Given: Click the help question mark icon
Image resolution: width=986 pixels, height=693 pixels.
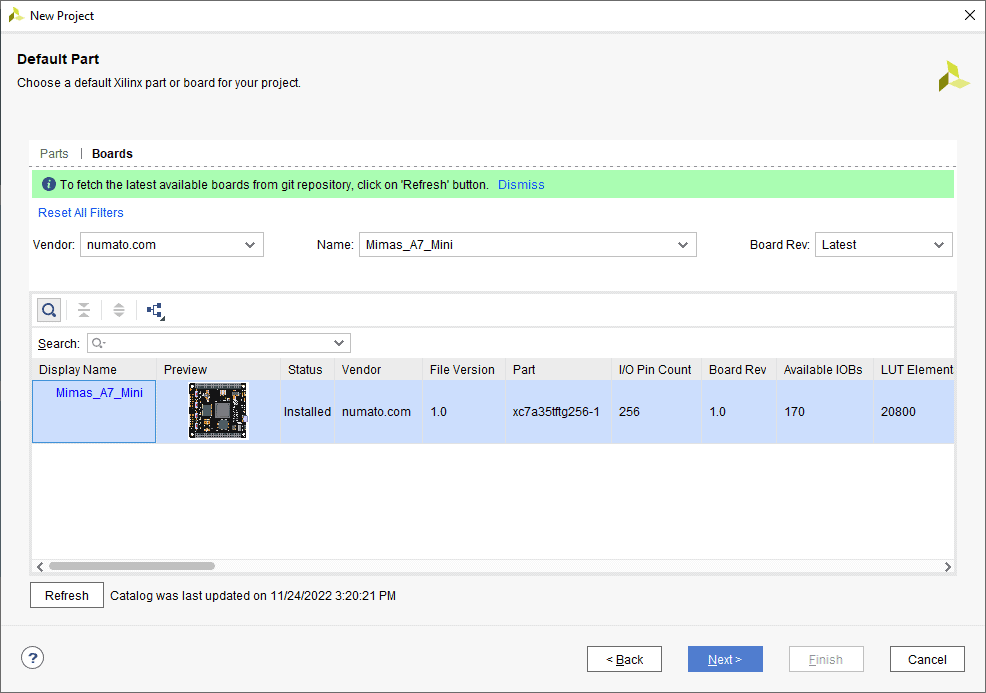Looking at the screenshot, I should tap(33, 658).
